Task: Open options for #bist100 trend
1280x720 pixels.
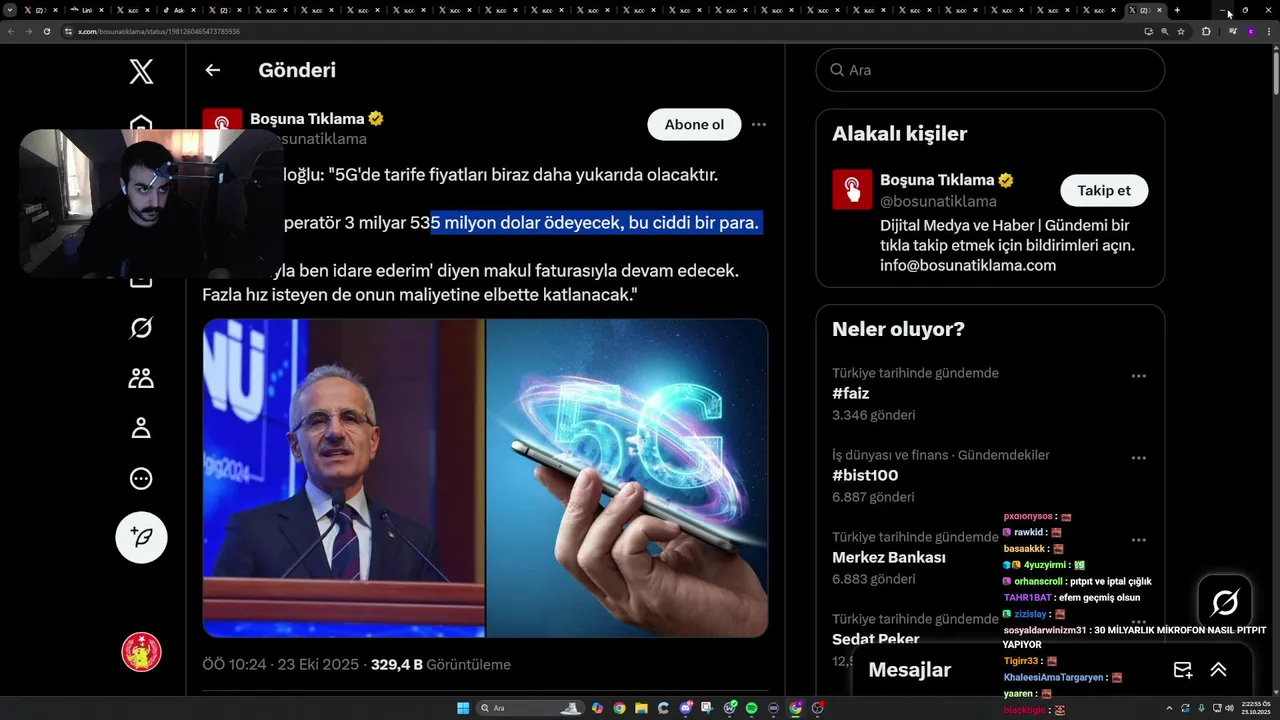Action: pyautogui.click(x=1138, y=458)
